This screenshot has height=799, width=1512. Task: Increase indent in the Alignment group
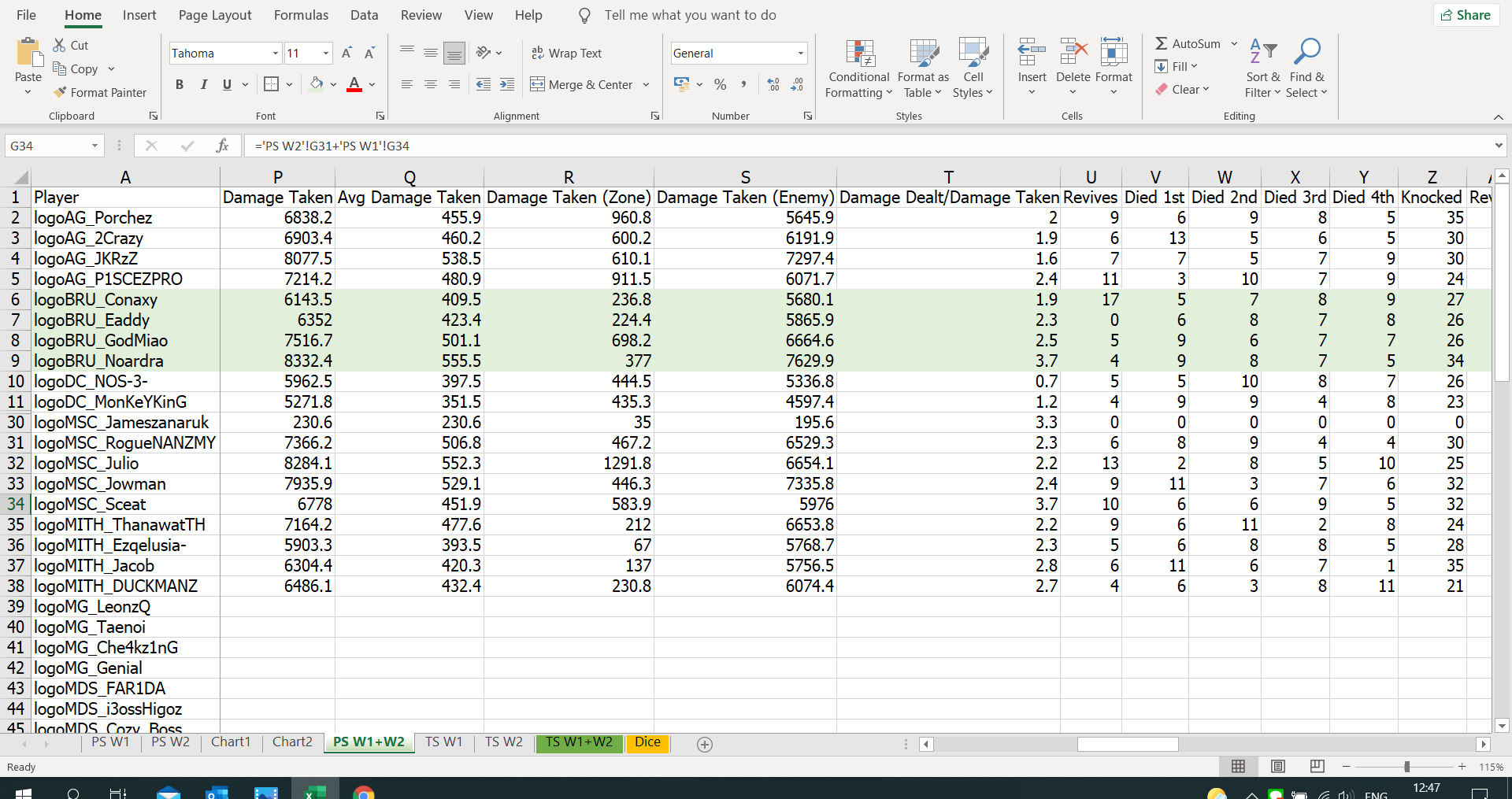507,84
